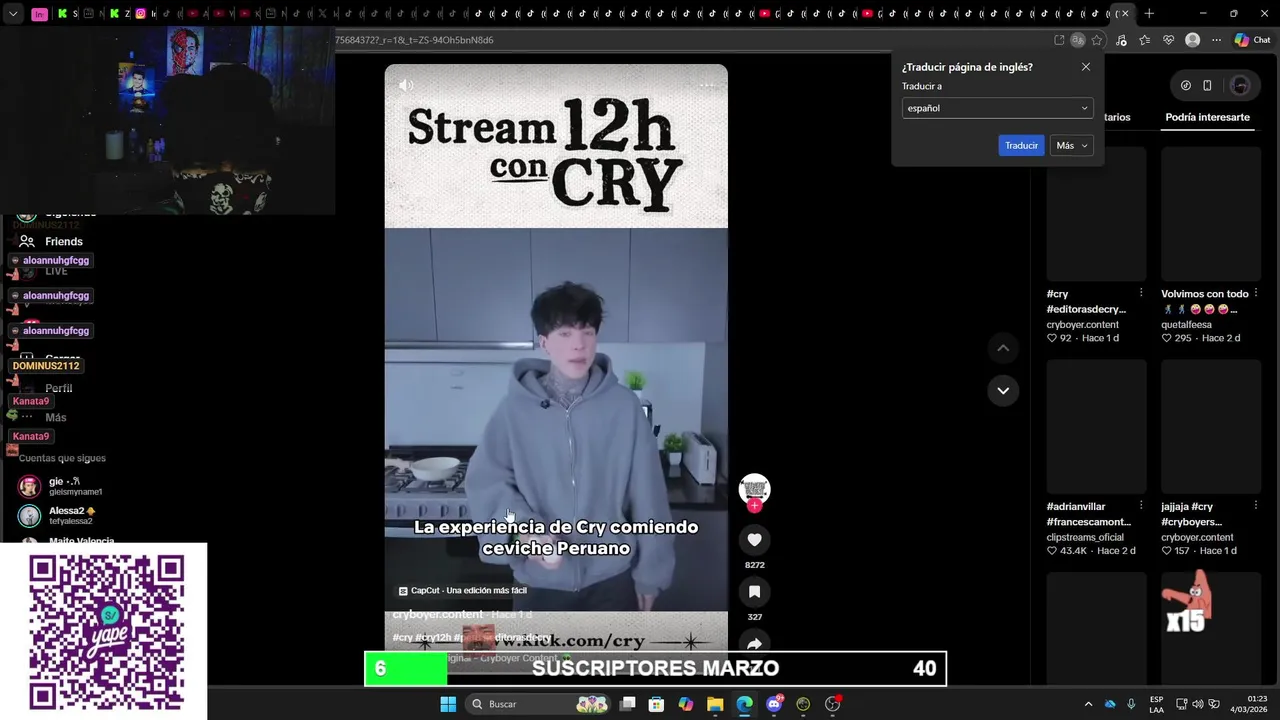Image resolution: width=1280 pixels, height=720 pixels.
Task: Go to previous video arrow
Action: [1003, 348]
